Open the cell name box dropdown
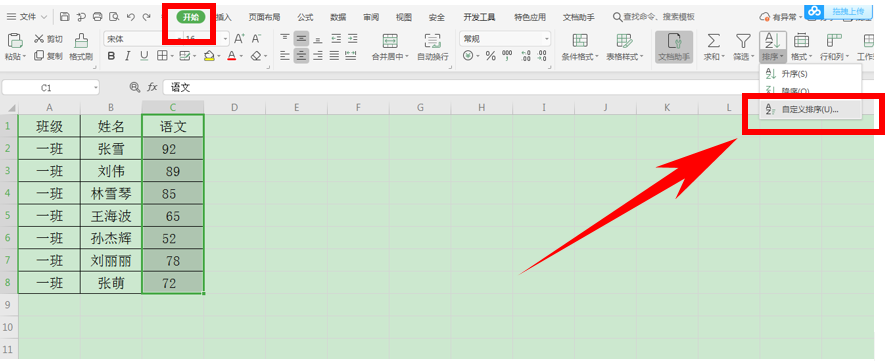The image size is (887, 361). [96, 88]
